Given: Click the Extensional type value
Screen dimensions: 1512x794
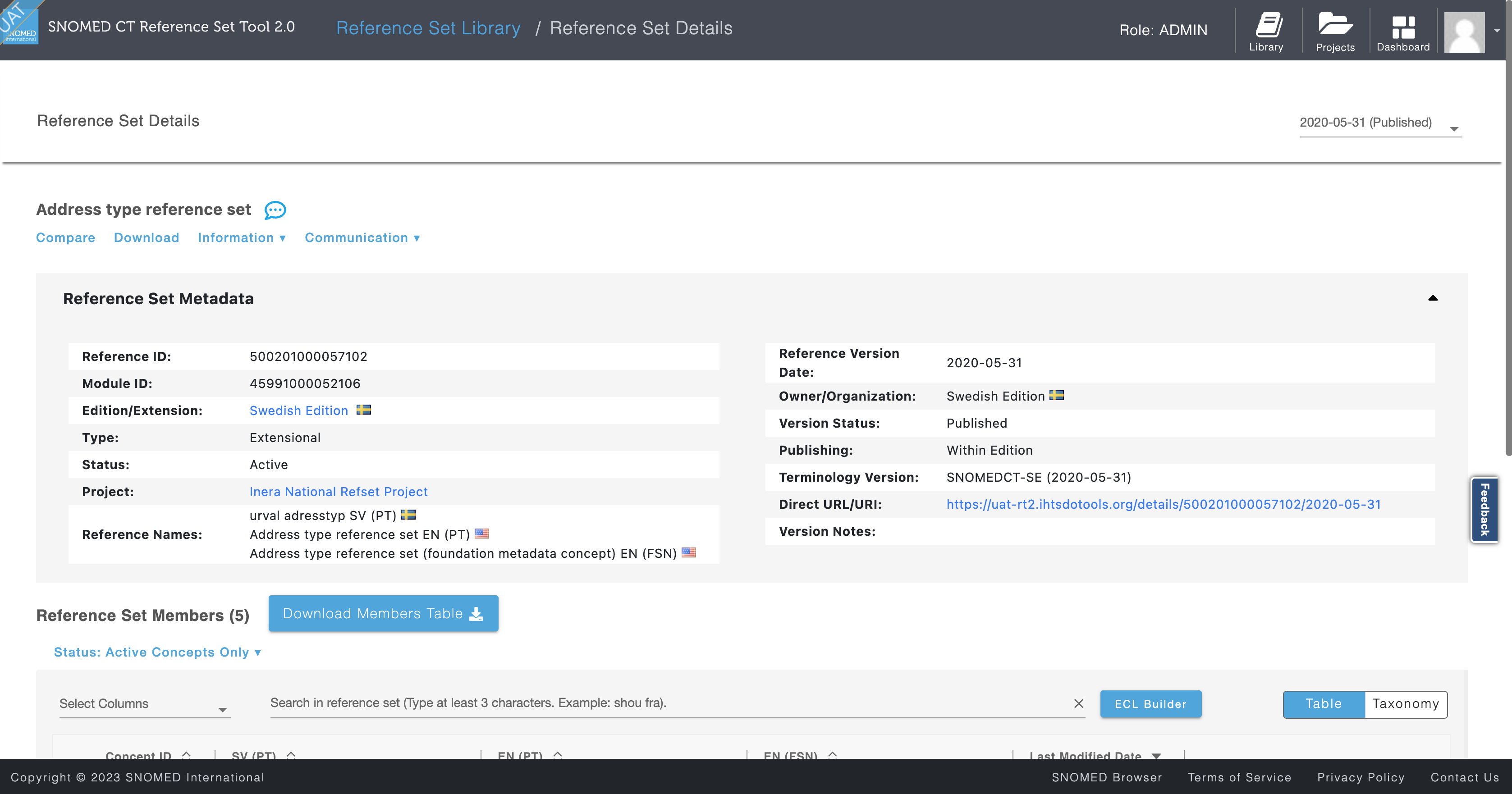Looking at the screenshot, I should [x=284, y=437].
